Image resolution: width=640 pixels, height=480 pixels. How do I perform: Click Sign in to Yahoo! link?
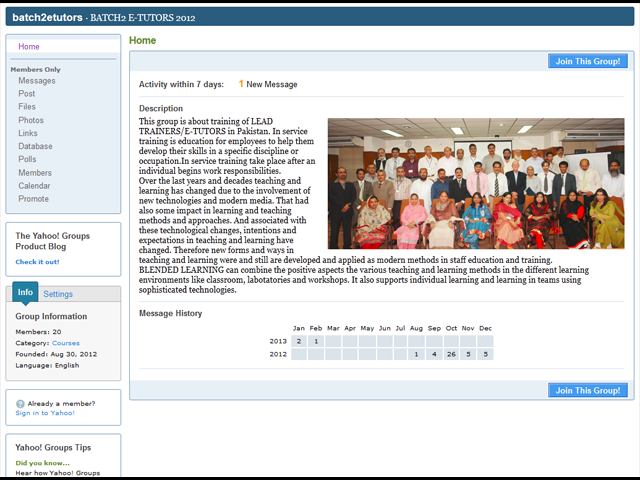[45, 413]
